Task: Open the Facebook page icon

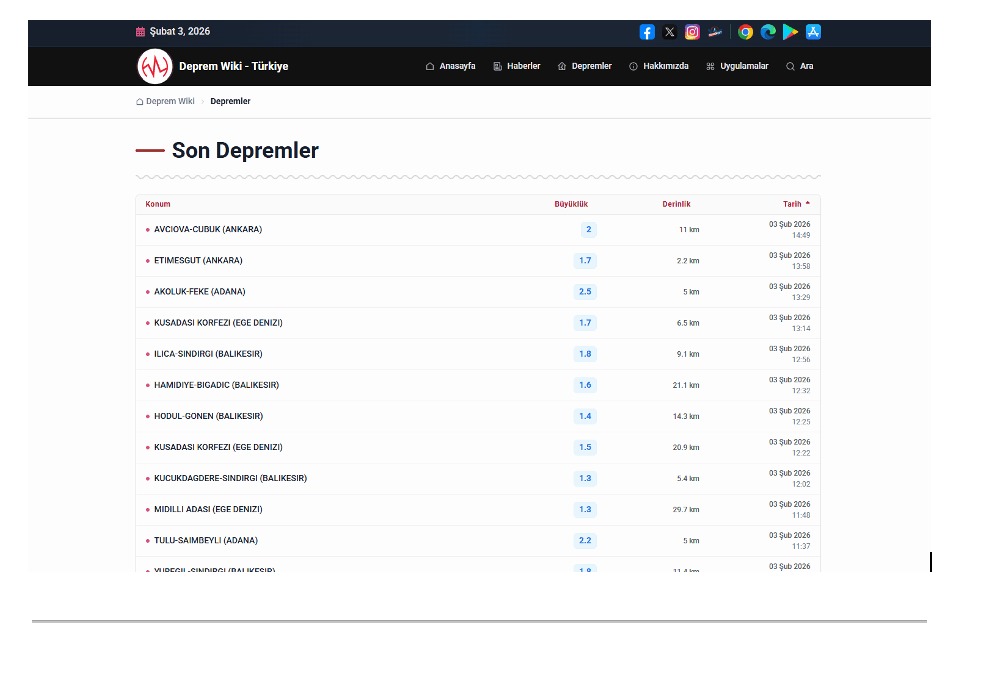Action: coord(647,32)
